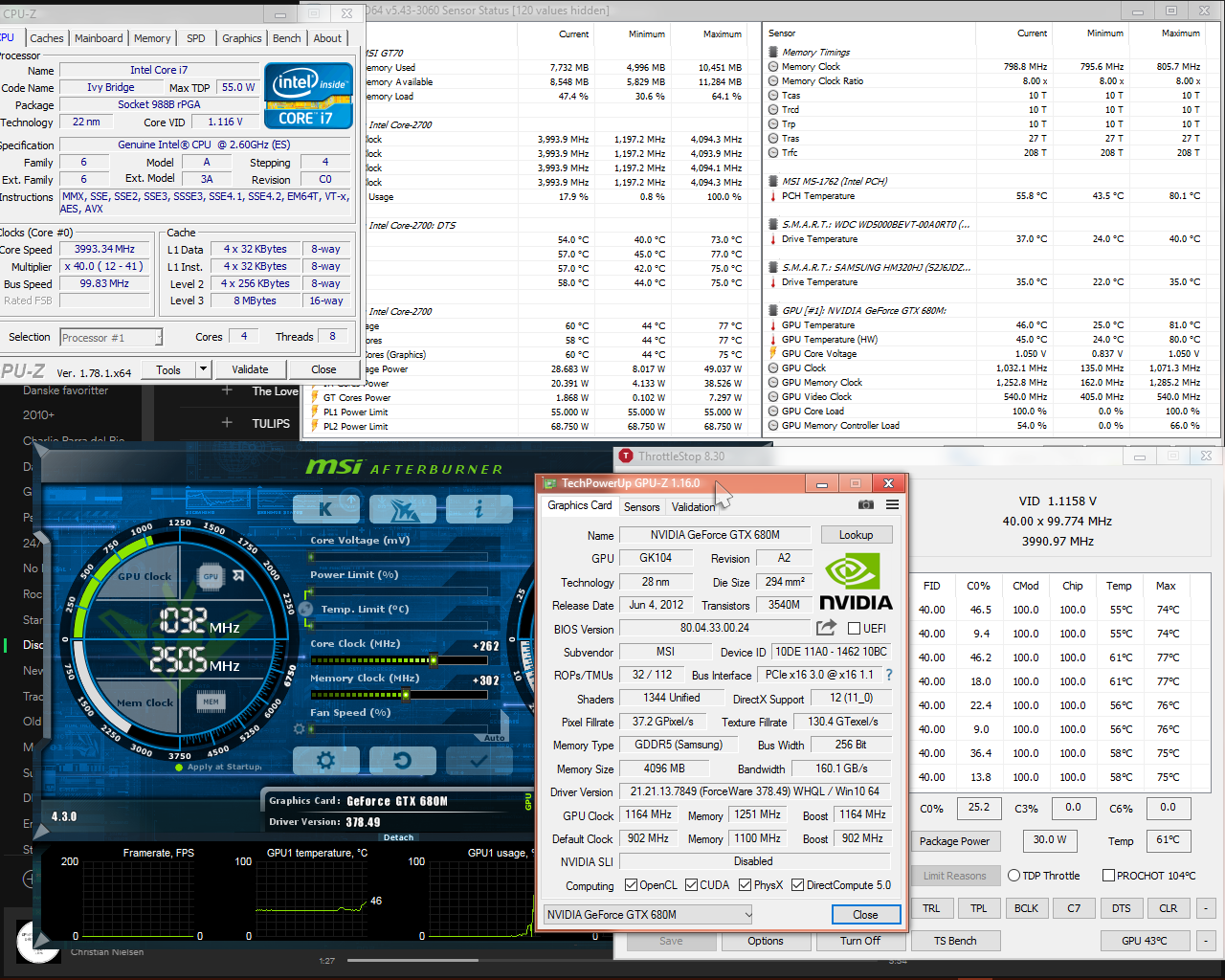Click the DTS button in ThrottleStop

click(x=1122, y=908)
